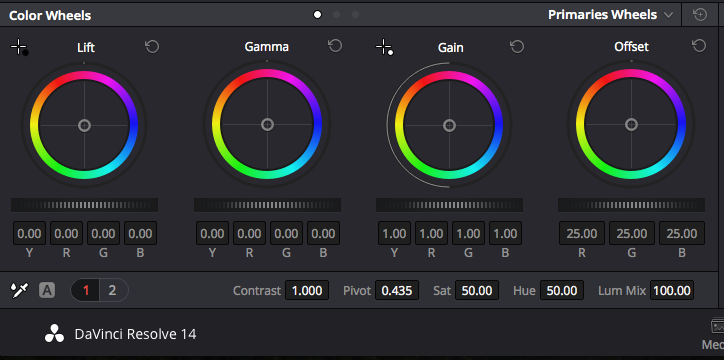
Task: Reset the Lift color wheel
Action: 152,47
